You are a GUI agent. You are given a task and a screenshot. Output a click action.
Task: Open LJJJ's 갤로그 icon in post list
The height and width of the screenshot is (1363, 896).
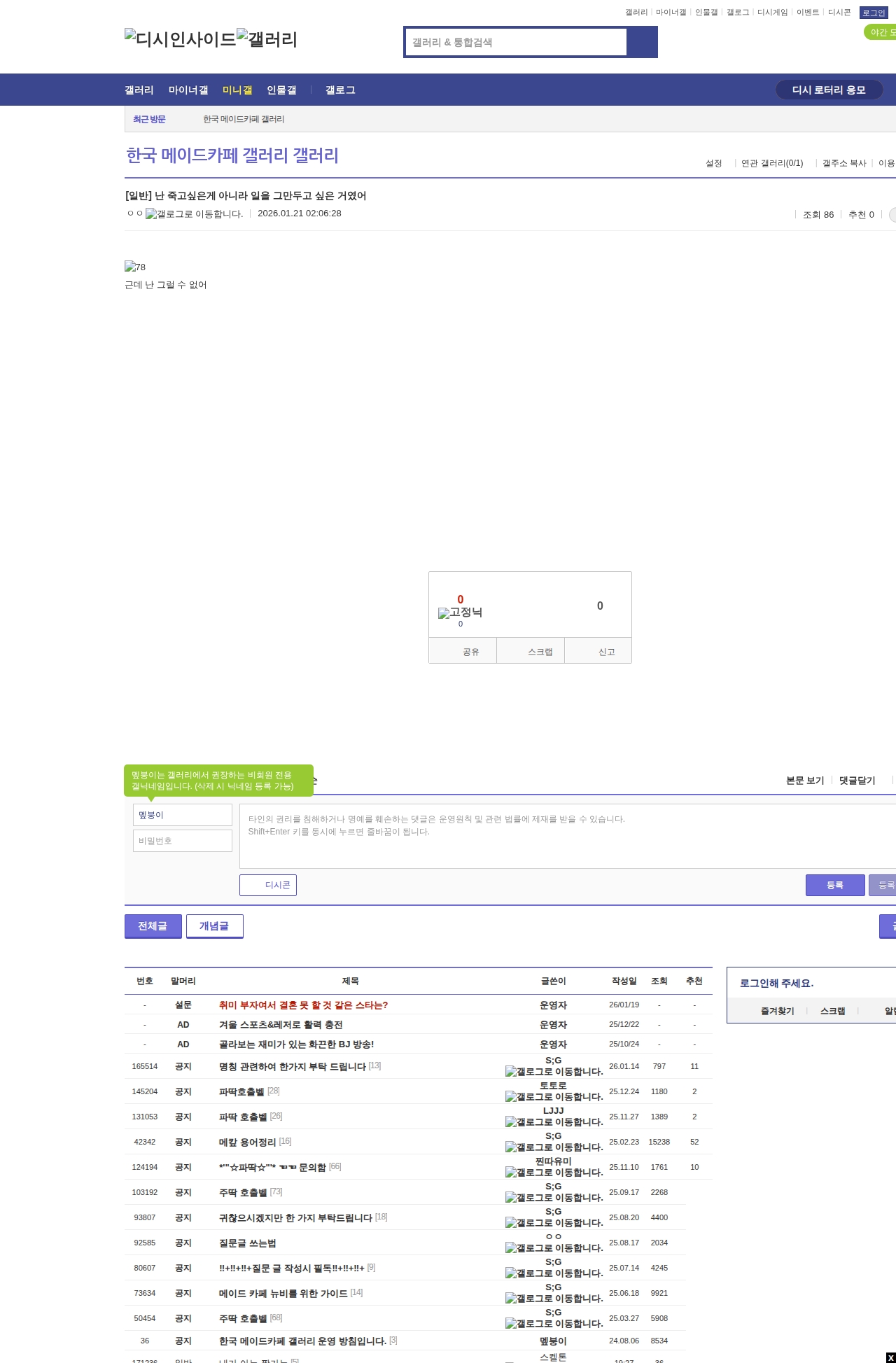click(554, 1122)
